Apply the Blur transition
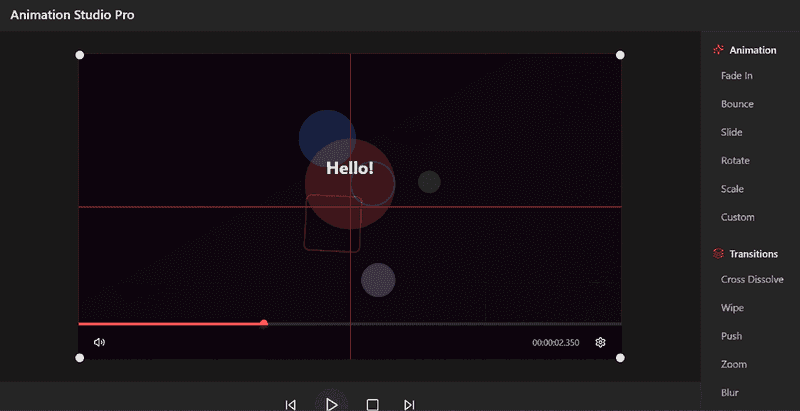Viewport: 800px width, 411px height. 730,393
